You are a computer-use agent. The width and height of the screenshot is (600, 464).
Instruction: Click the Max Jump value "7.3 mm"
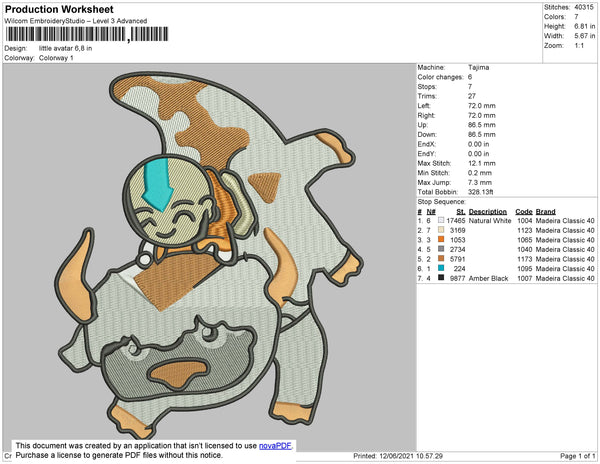click(x=480, y=182)
